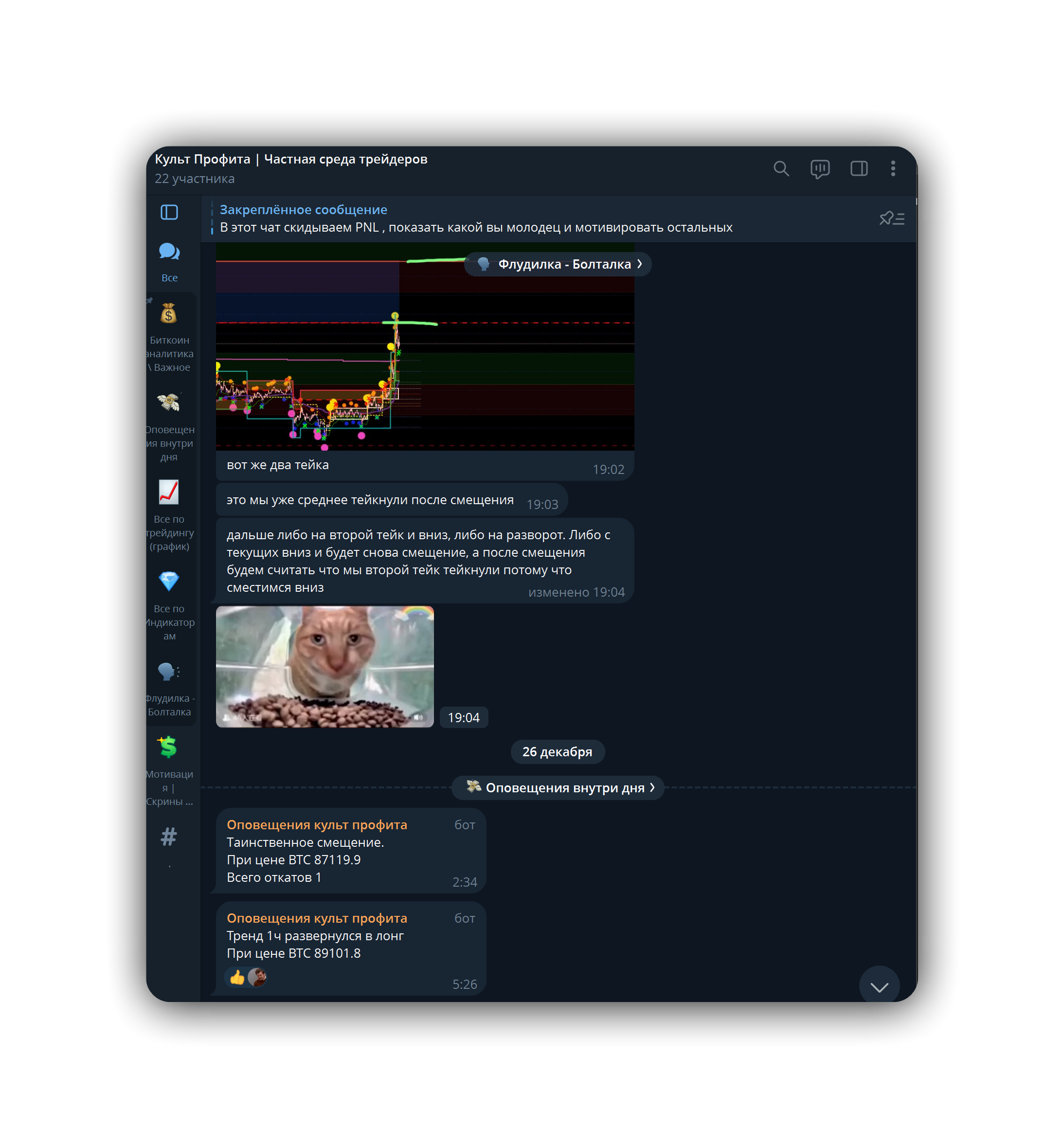Toggle the thumbs-up reaction on bot message
Screen dimensions: 1064x1148
(x=237, y=978)
